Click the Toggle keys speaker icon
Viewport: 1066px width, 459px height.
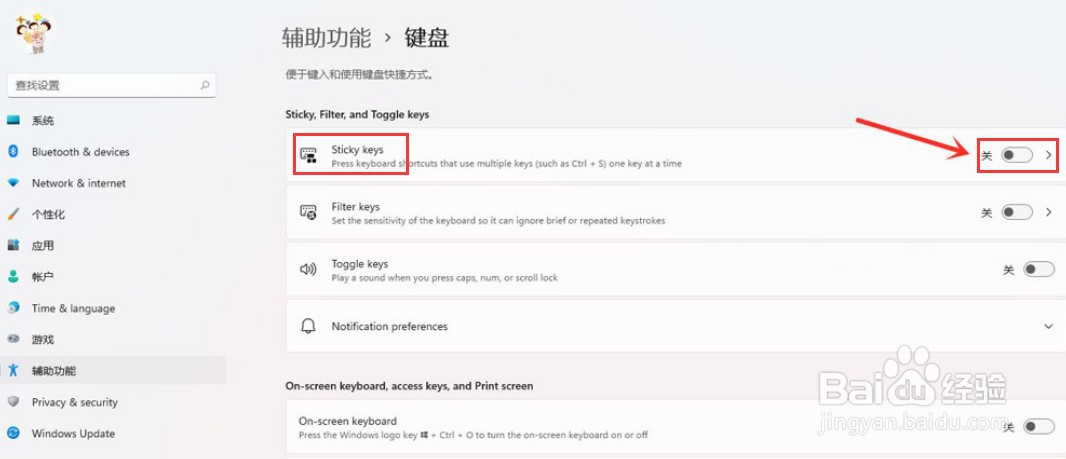click(309, 269)
